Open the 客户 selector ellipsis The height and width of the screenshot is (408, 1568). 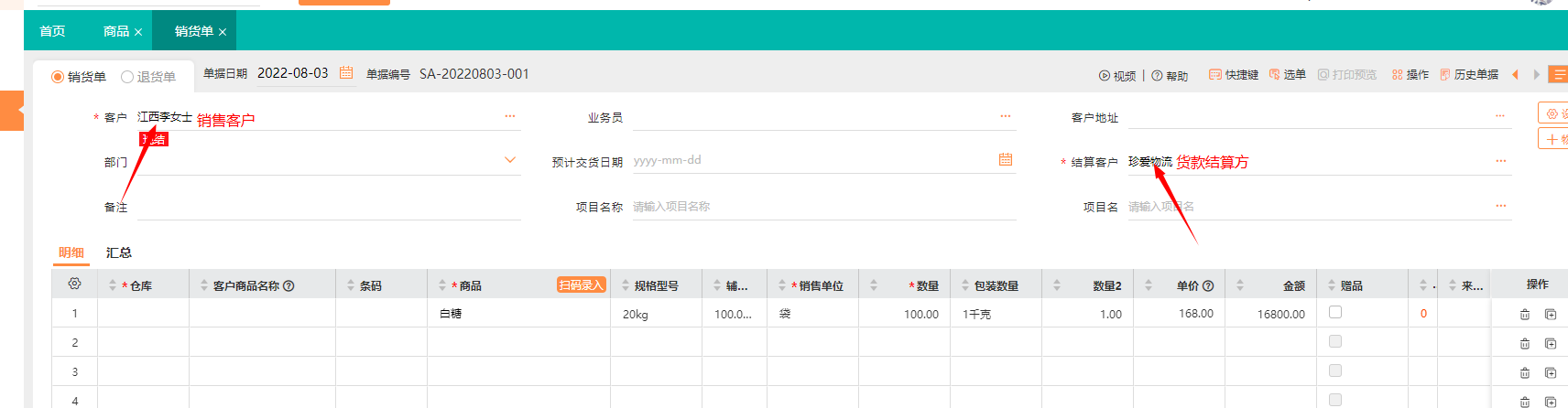coord(510,116)
